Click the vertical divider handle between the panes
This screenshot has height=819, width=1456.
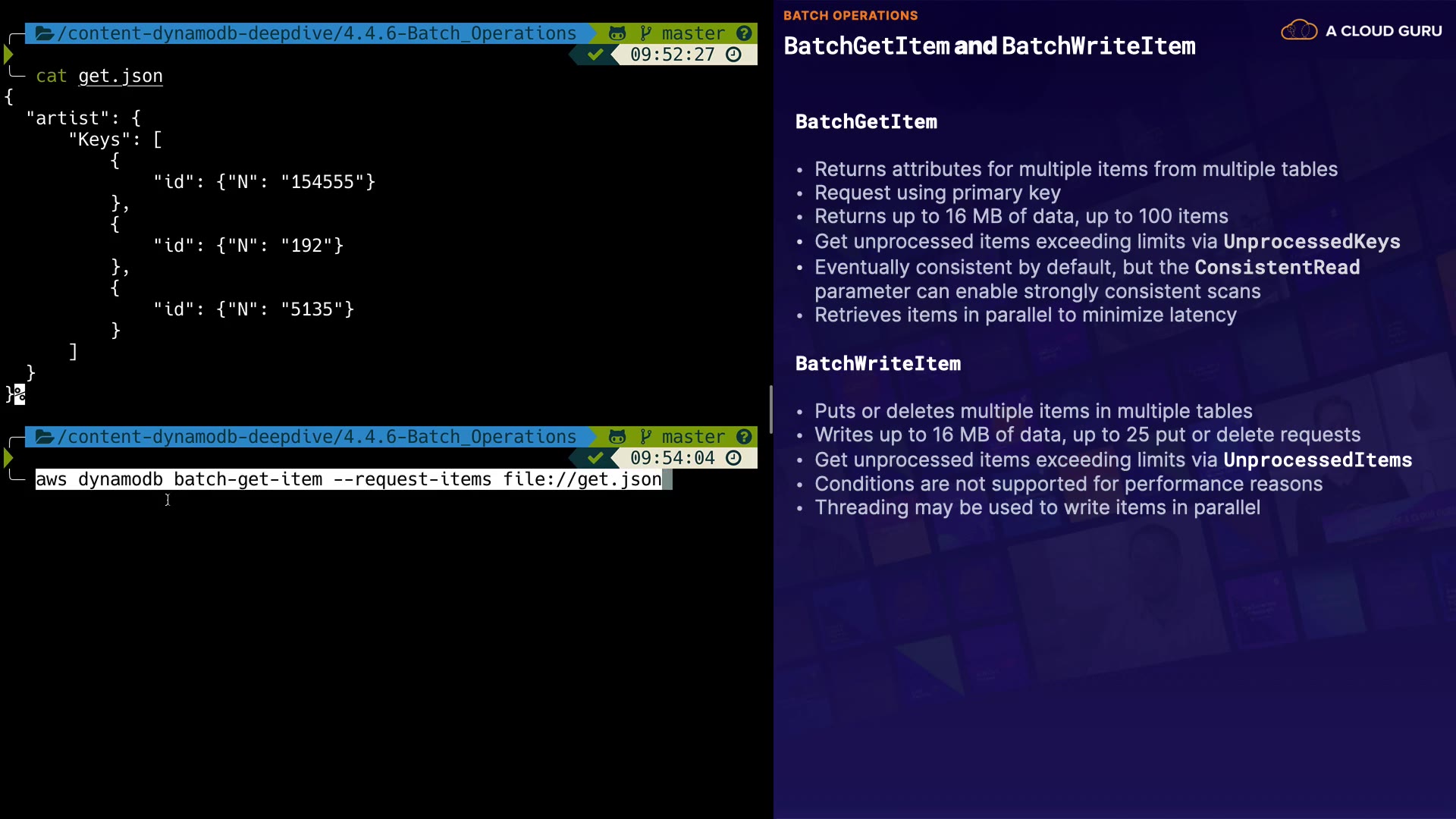point(770,409)
